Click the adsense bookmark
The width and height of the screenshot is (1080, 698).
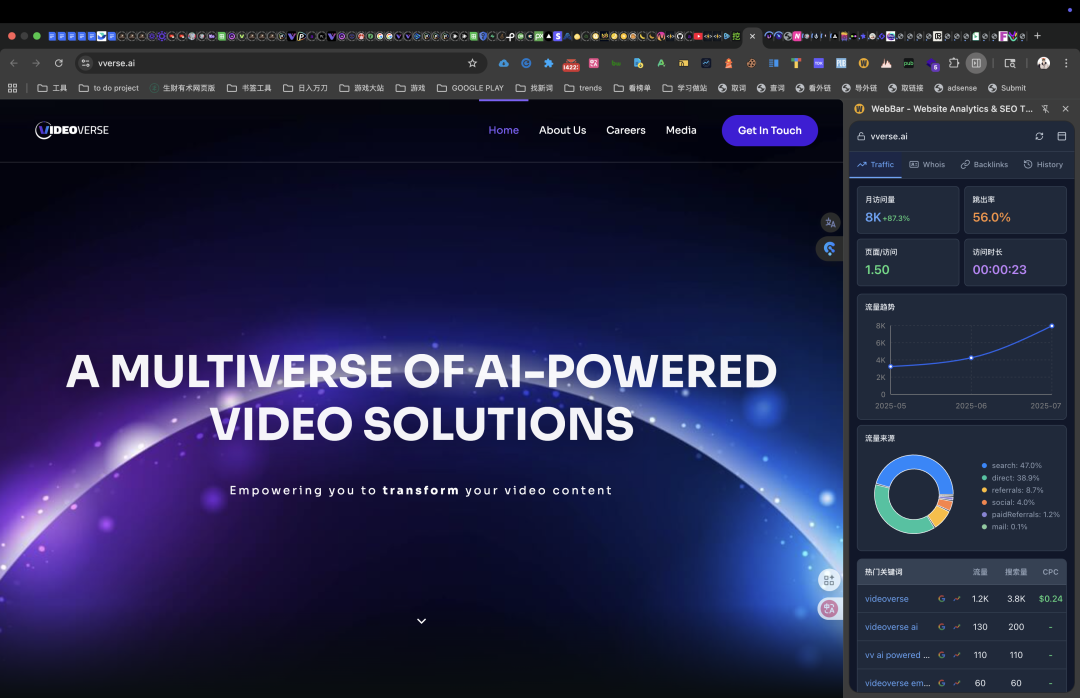[x=955, y=88]
